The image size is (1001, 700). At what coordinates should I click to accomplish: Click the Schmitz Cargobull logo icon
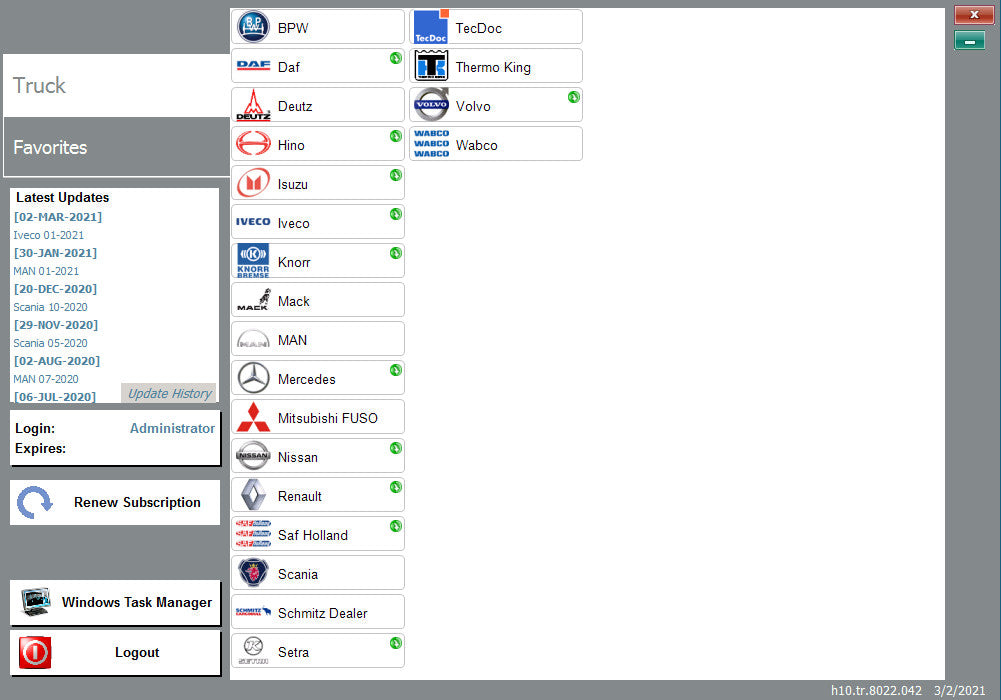pyautogui.click(x=253, y=611)
